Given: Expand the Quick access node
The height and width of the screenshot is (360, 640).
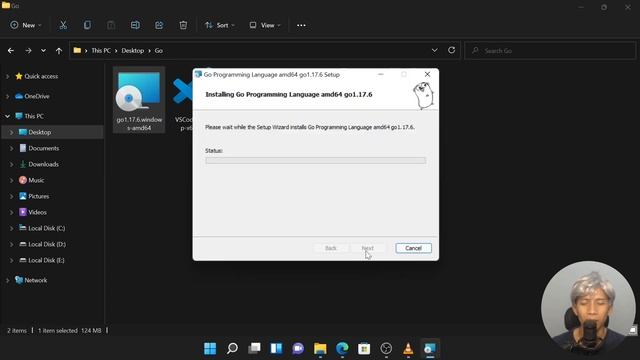Looking at the screenshot, I should [x=7, y=76].
